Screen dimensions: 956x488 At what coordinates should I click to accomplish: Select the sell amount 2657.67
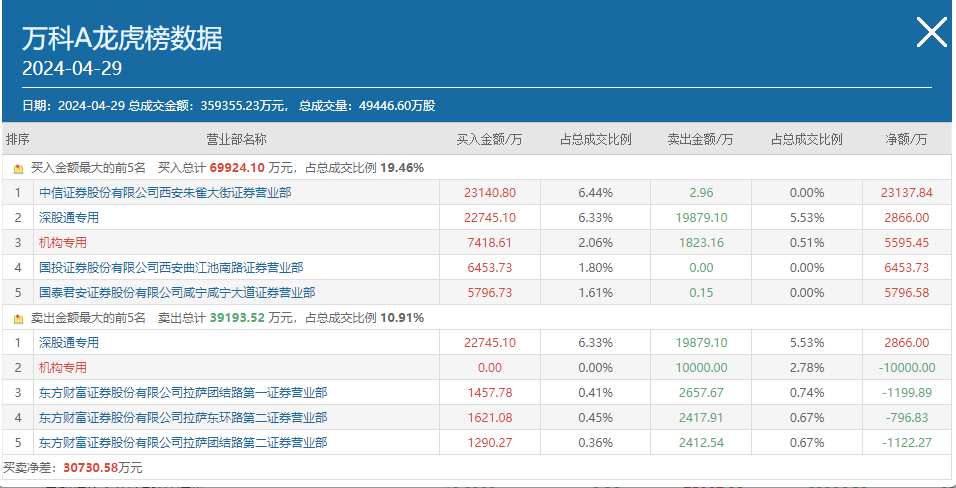coord(701,393)
